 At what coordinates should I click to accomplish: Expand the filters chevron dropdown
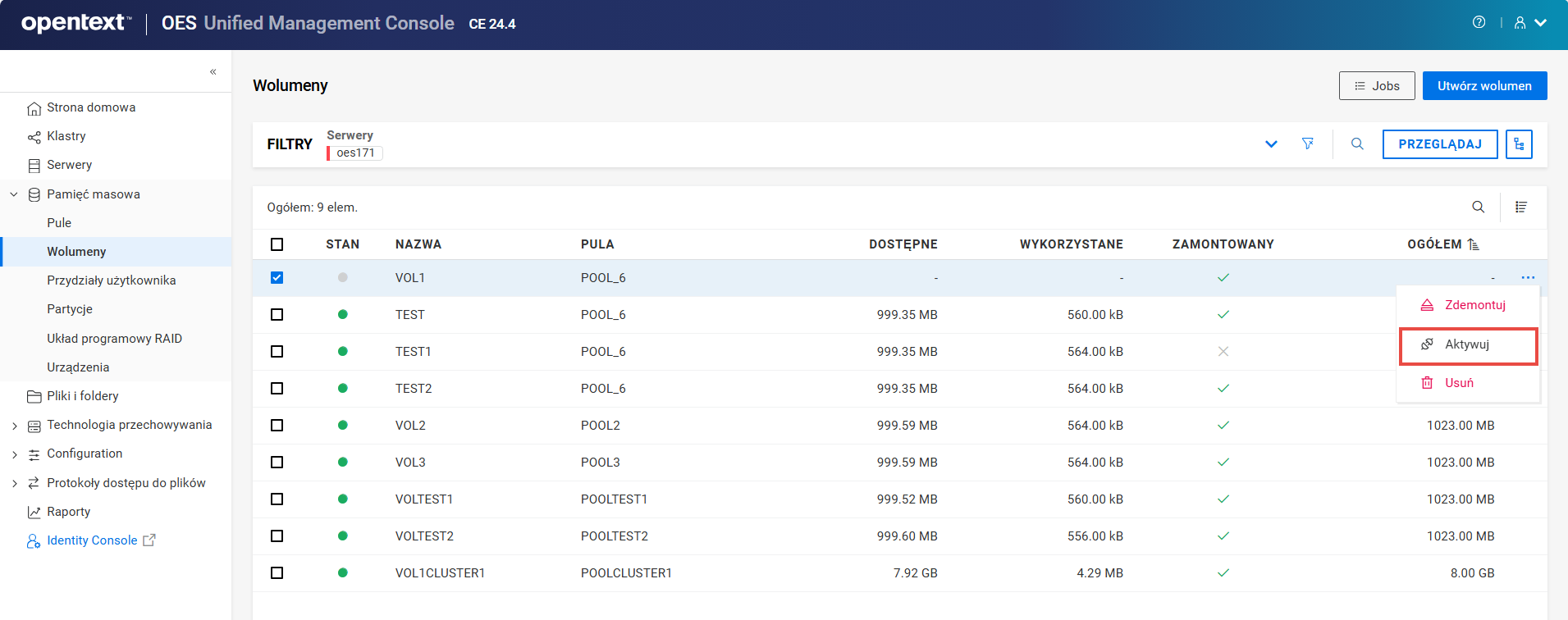tap(1271, 144)
